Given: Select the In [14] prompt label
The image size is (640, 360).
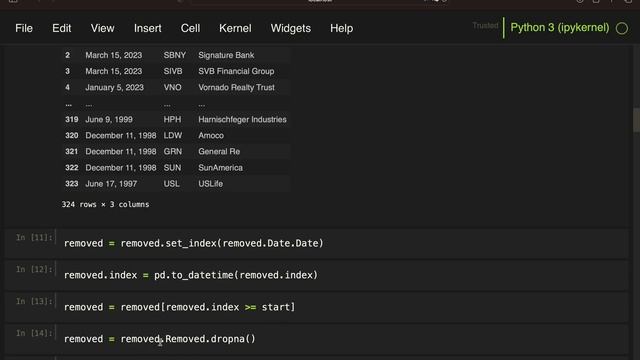Looking at the screenshot, I should 34,333.
